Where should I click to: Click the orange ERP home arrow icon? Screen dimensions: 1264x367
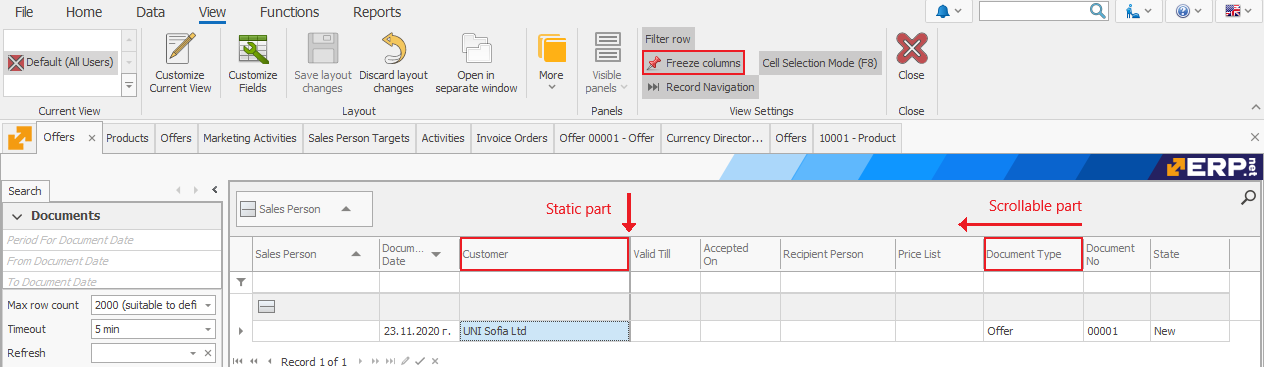coord(19,138)
